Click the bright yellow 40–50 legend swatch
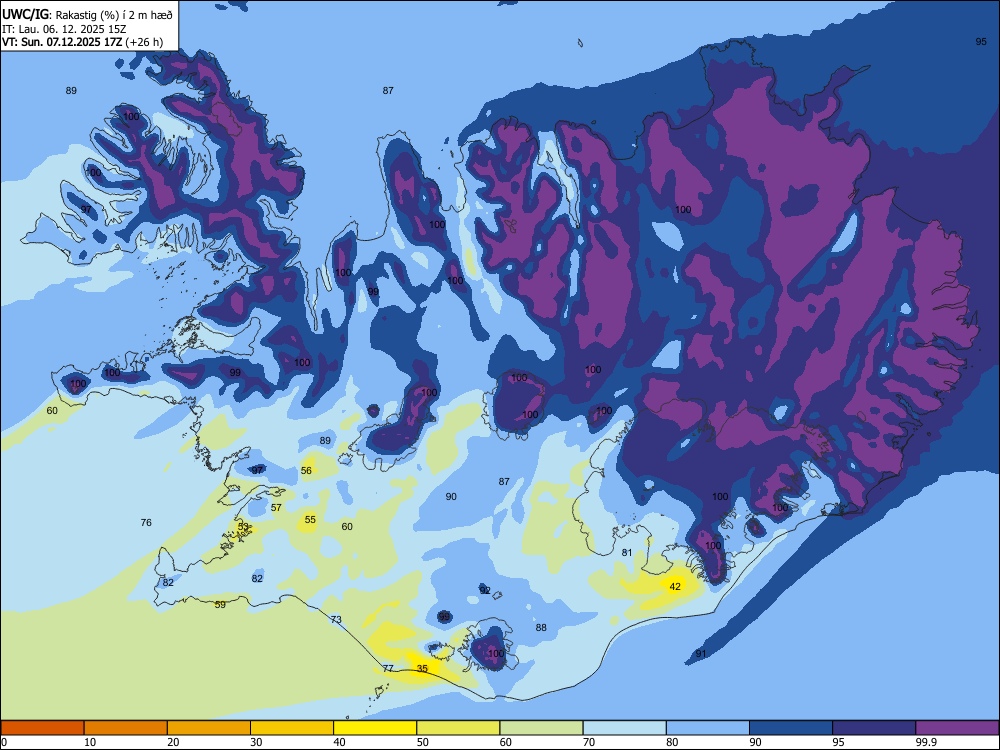 [x=375, y=728]
